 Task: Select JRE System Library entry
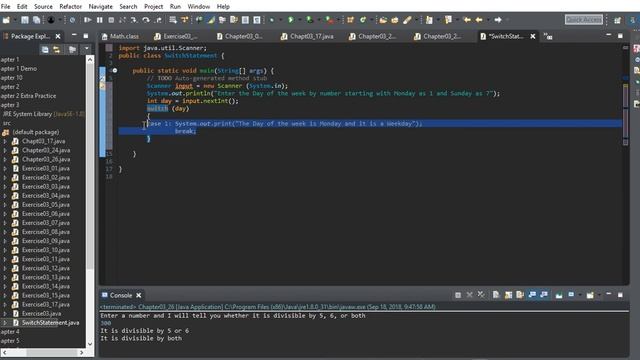tap(43, 114)
